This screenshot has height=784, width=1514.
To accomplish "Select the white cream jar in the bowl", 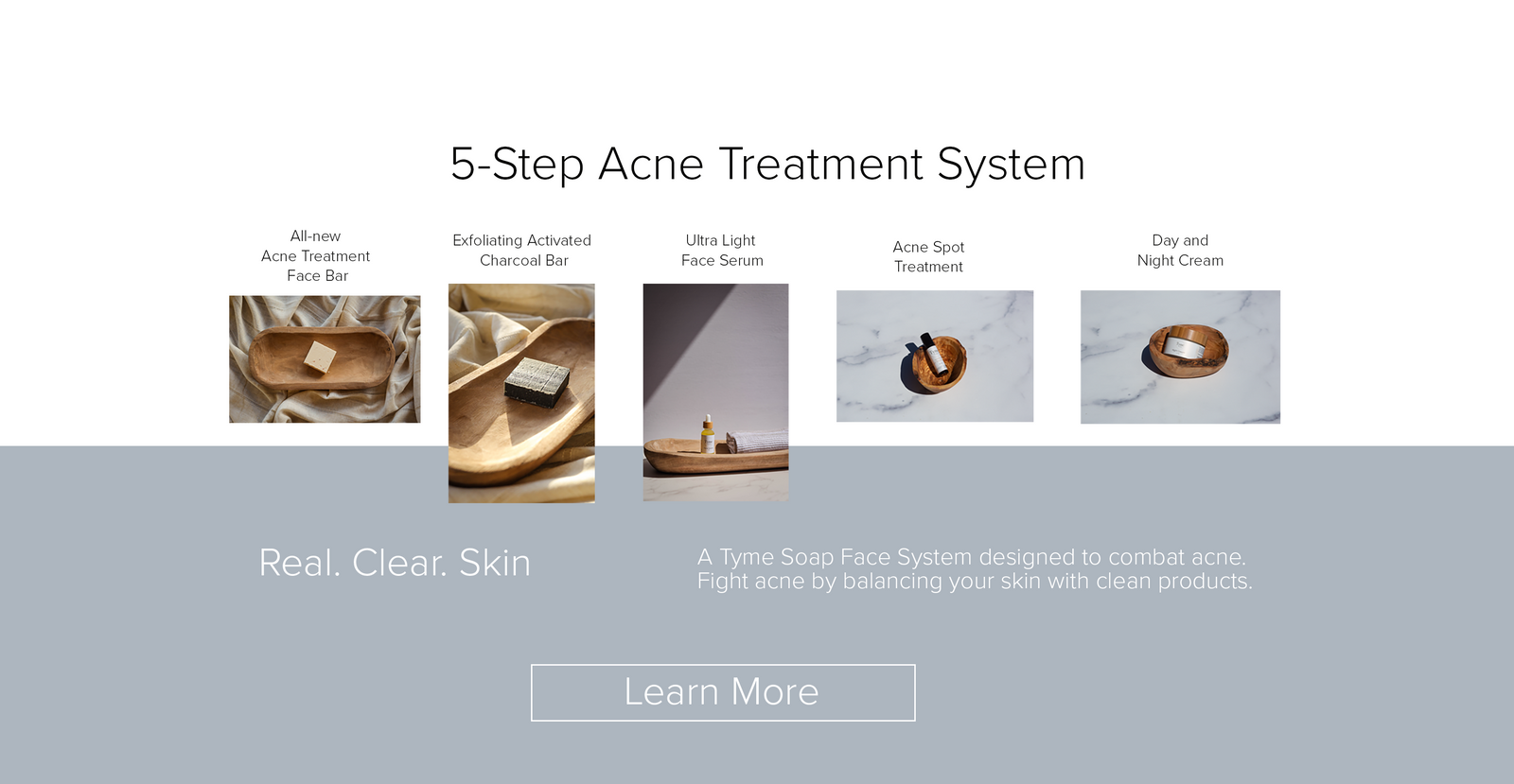I will tap(1184, 345).
